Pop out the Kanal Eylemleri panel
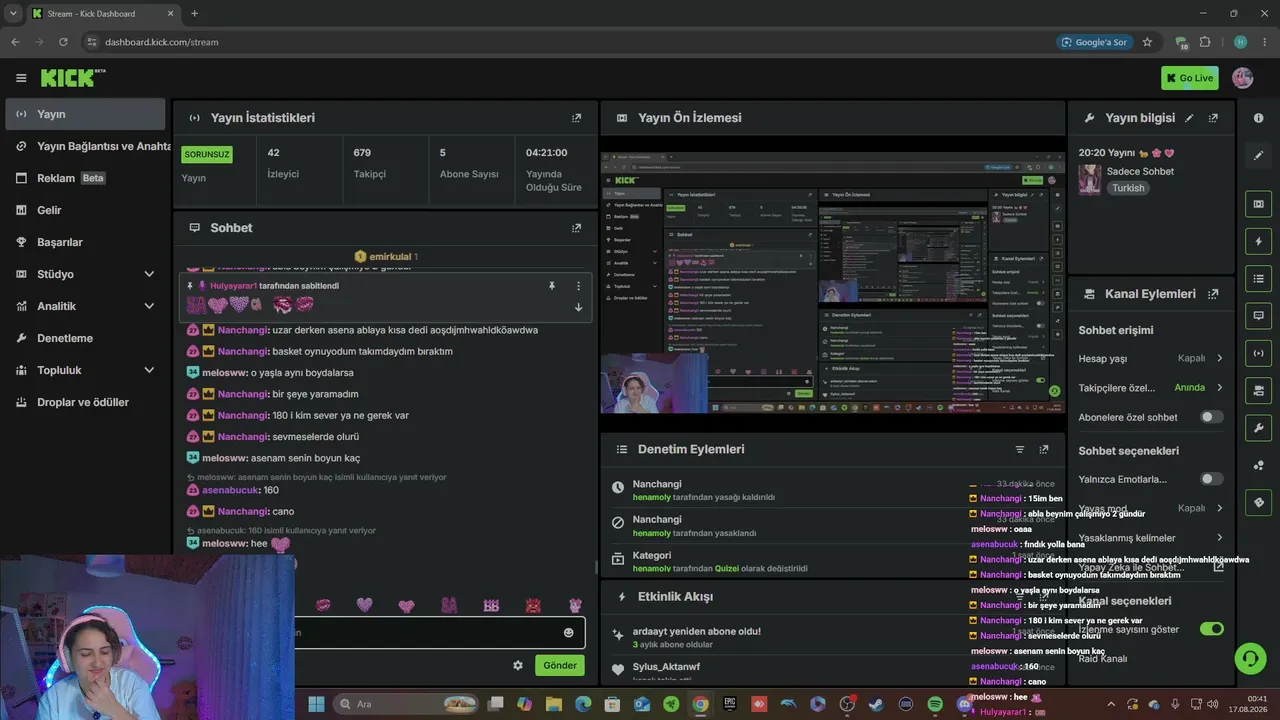Image resolution: width=1280 pixels, height=720 pixels. coord(1213,294)
